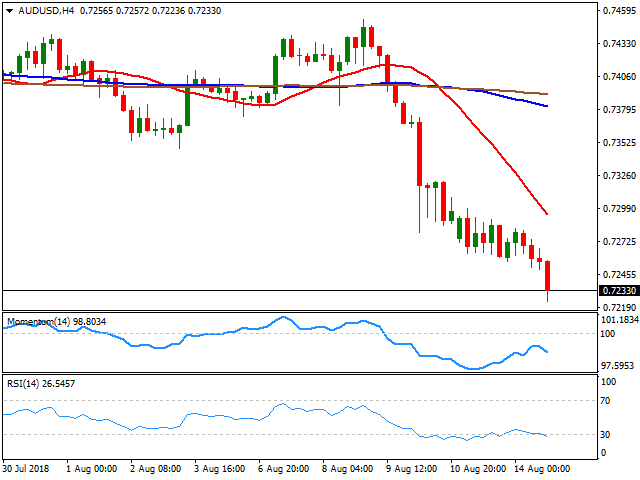The image size is (640, 480).
Task: Select the 0.72990 price axis label
Action: (x=619, y=209)
